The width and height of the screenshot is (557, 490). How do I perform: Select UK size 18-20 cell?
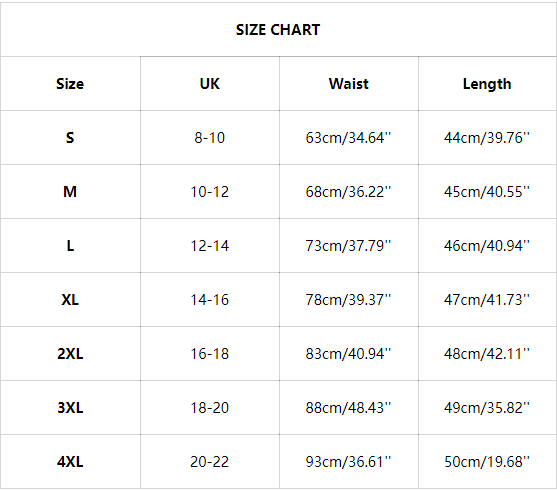point(210,408)
